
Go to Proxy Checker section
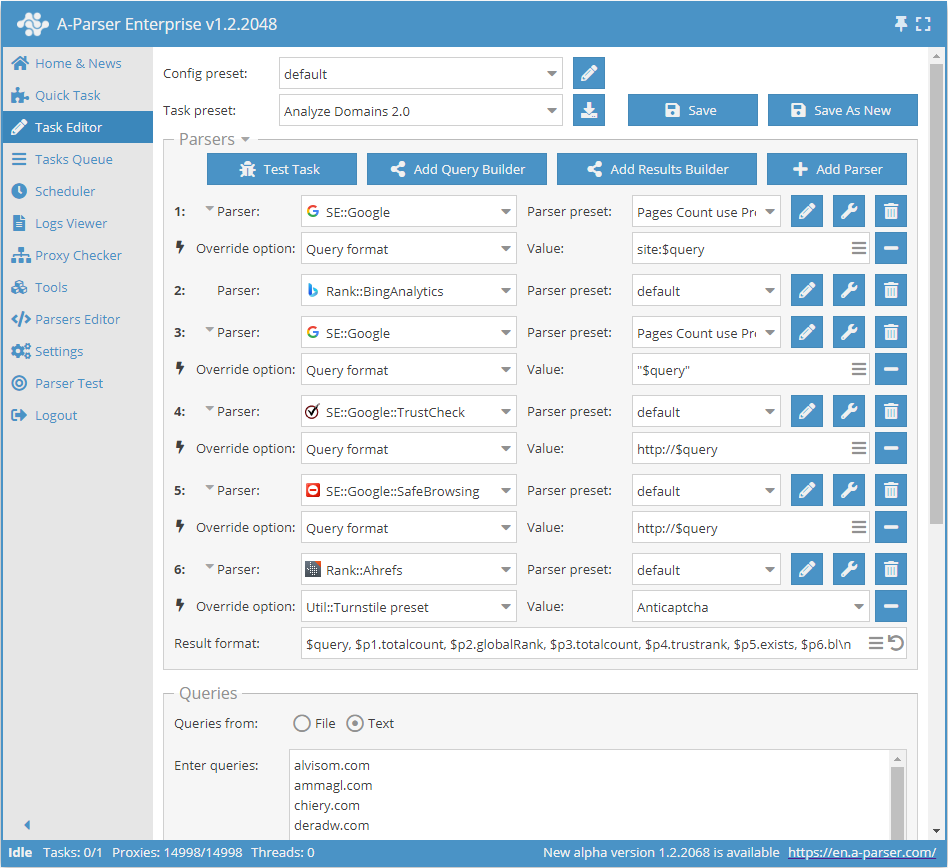coord(78,255)
